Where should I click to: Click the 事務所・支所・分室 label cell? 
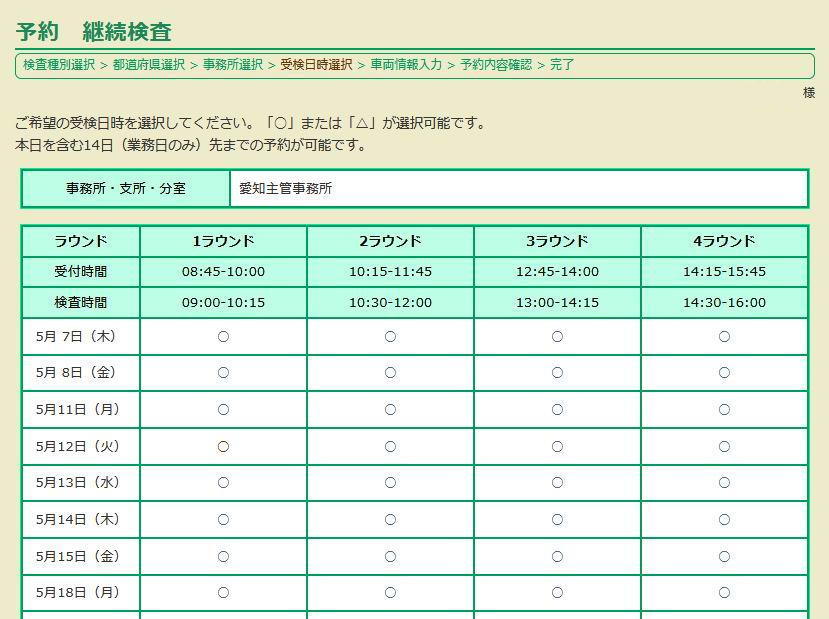click(x=126, y=188)
